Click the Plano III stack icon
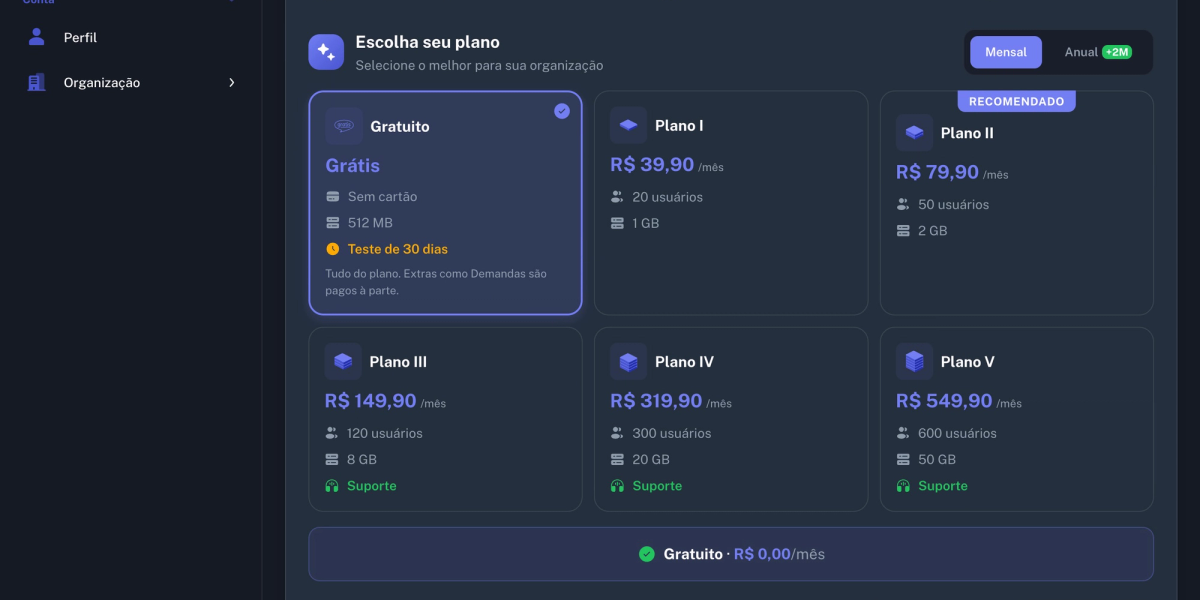1200x600 pixels. click(343, 361)
